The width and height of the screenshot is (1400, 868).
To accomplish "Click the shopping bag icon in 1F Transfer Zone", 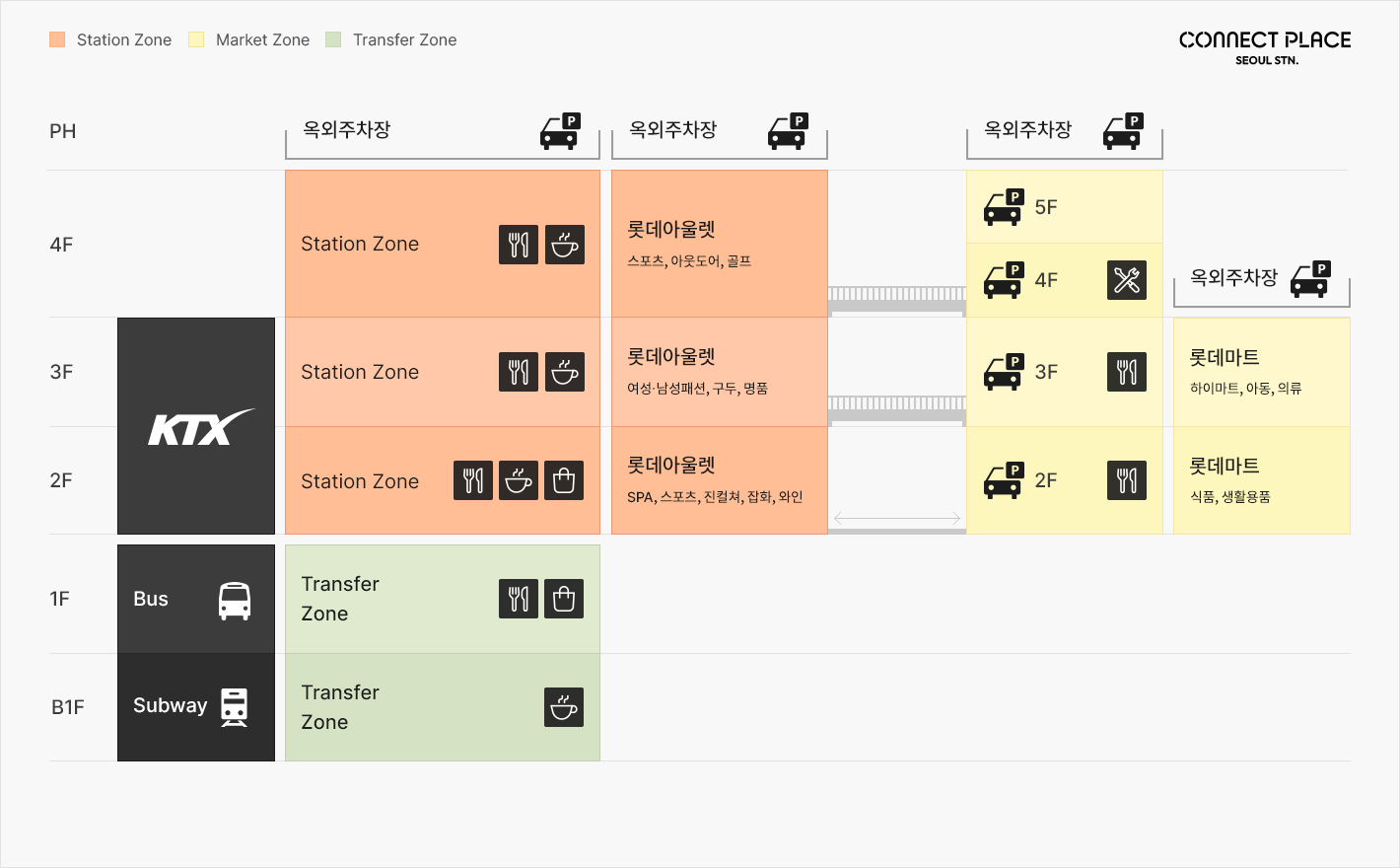I will [x=564, y=599].
